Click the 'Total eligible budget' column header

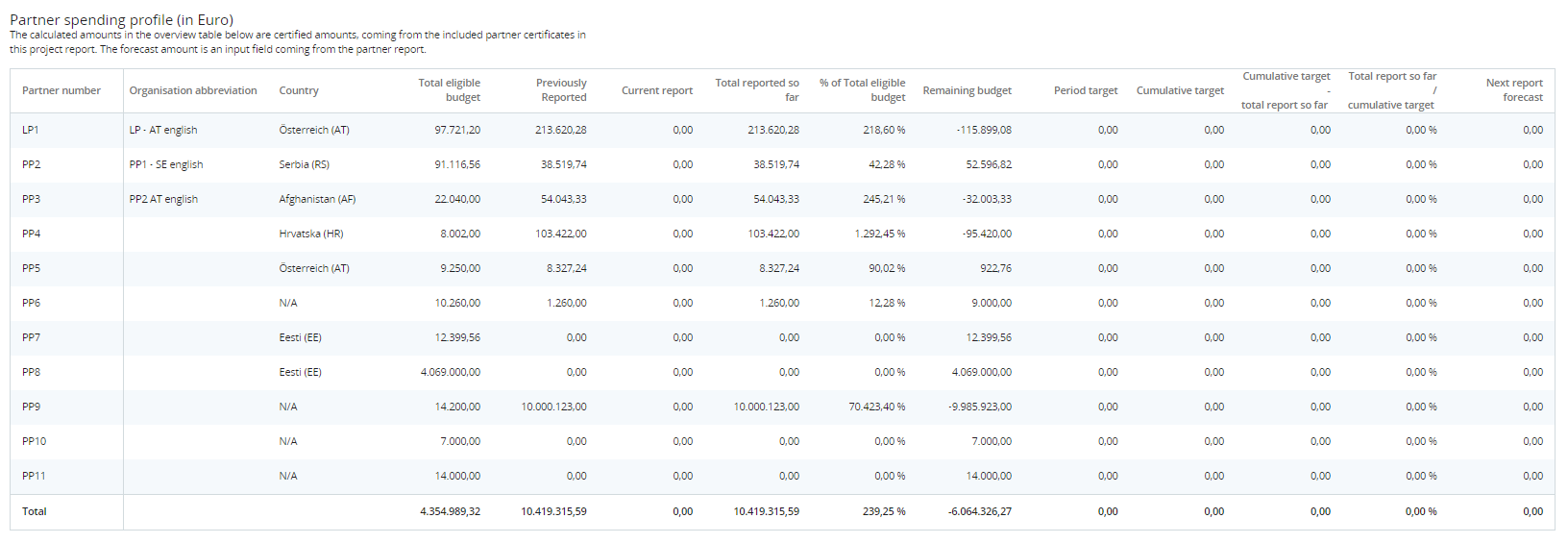[x=449, y=90]
